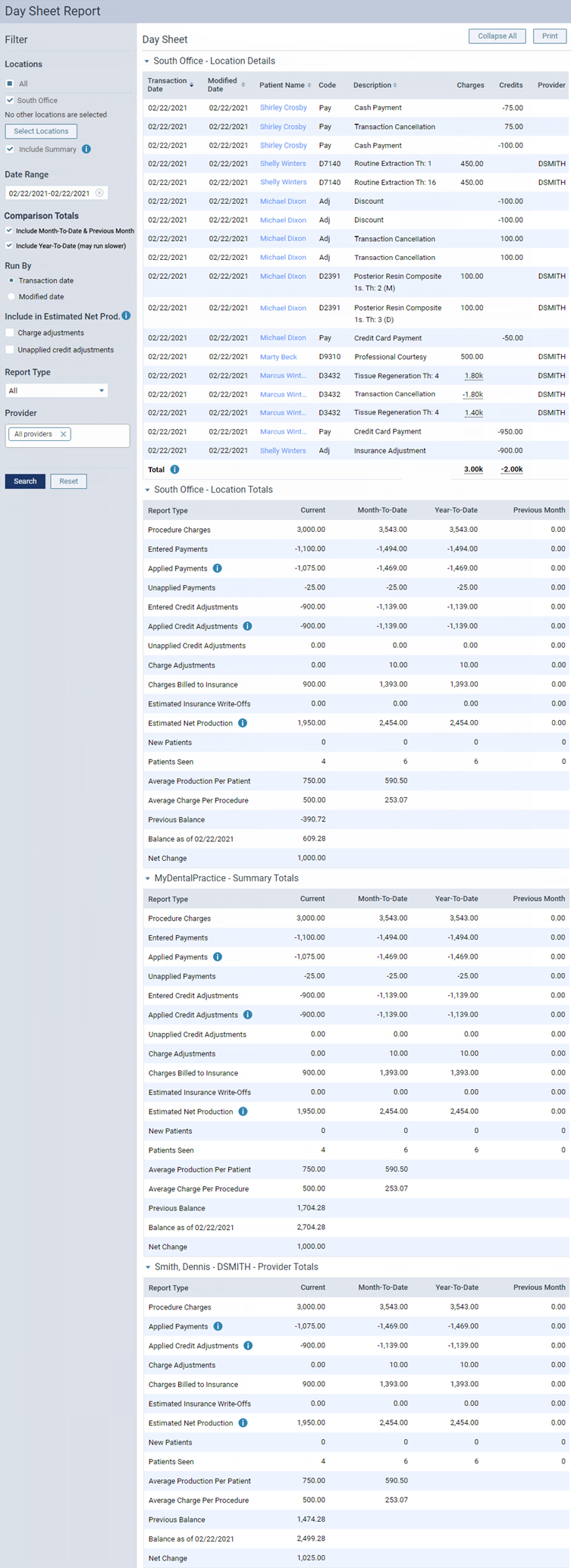
Task: Click the Description column sort icon
Action: 395,85
